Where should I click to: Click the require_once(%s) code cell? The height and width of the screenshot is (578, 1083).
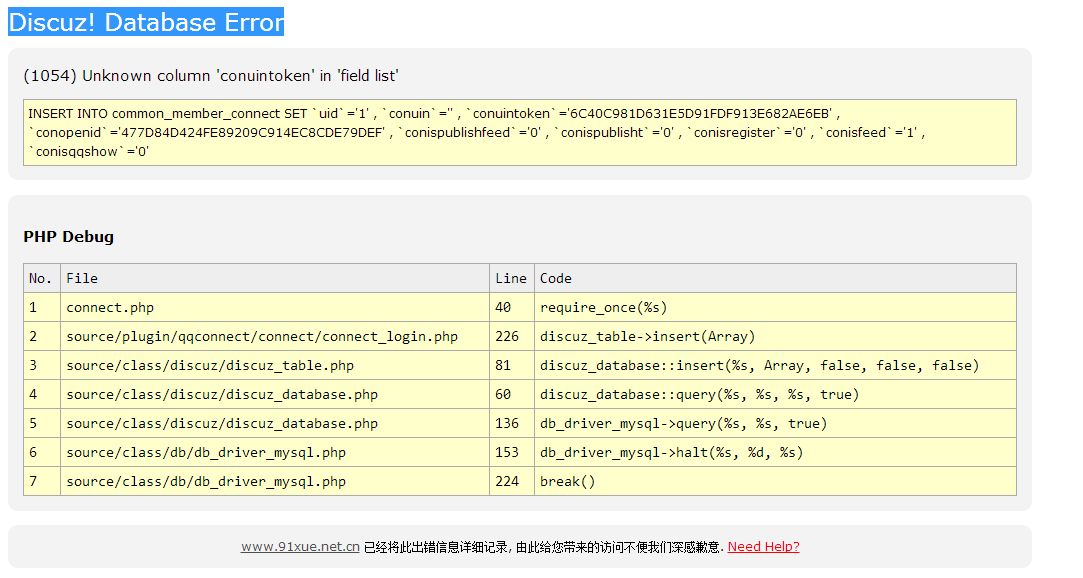click(603, 307)
